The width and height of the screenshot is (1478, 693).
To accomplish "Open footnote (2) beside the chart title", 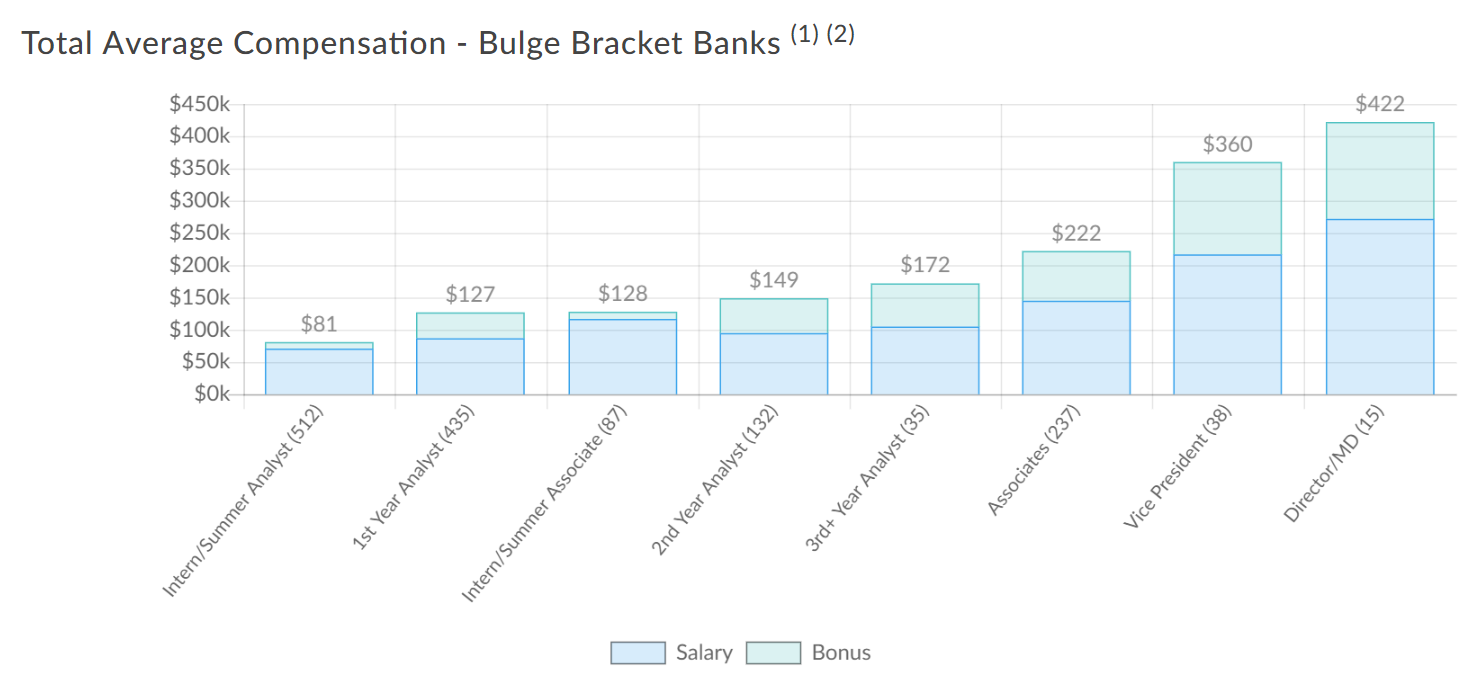I will tap(840, 37).
